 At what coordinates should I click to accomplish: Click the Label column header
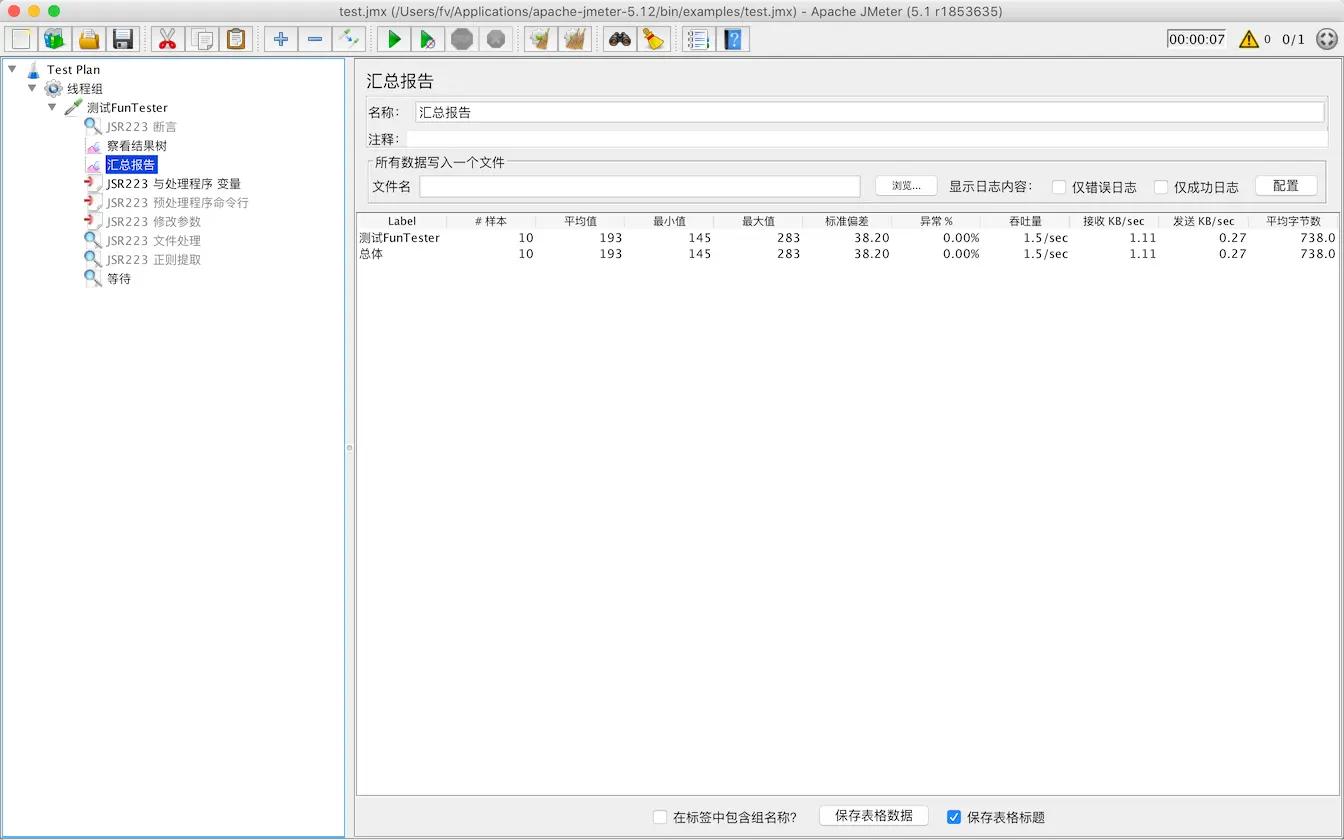pos(402,221)
